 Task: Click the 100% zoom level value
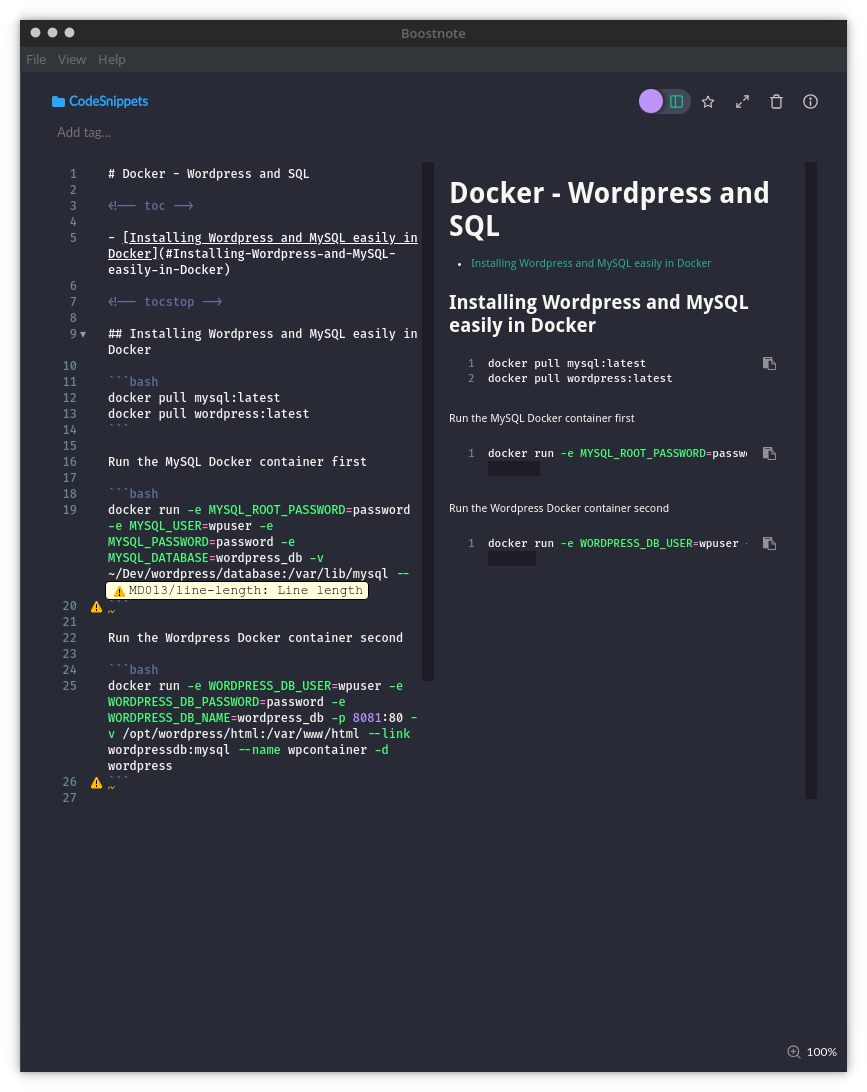coord(822,1052)
